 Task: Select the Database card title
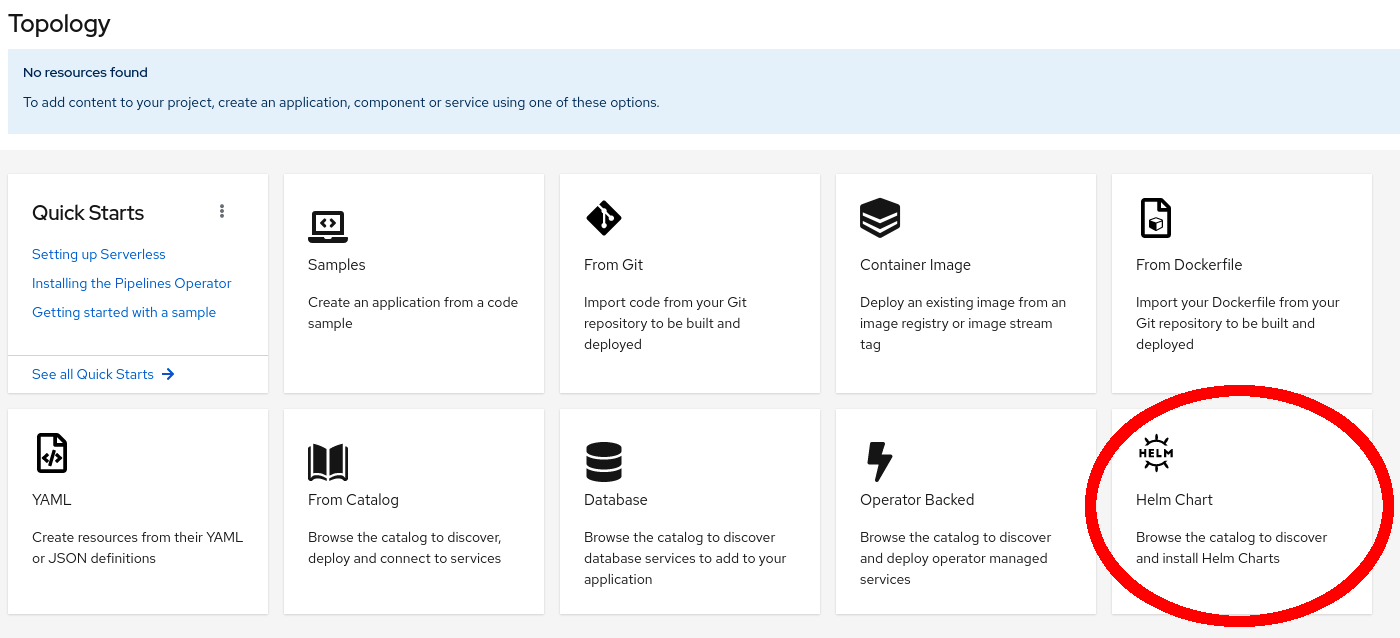(x=615, y=499)
